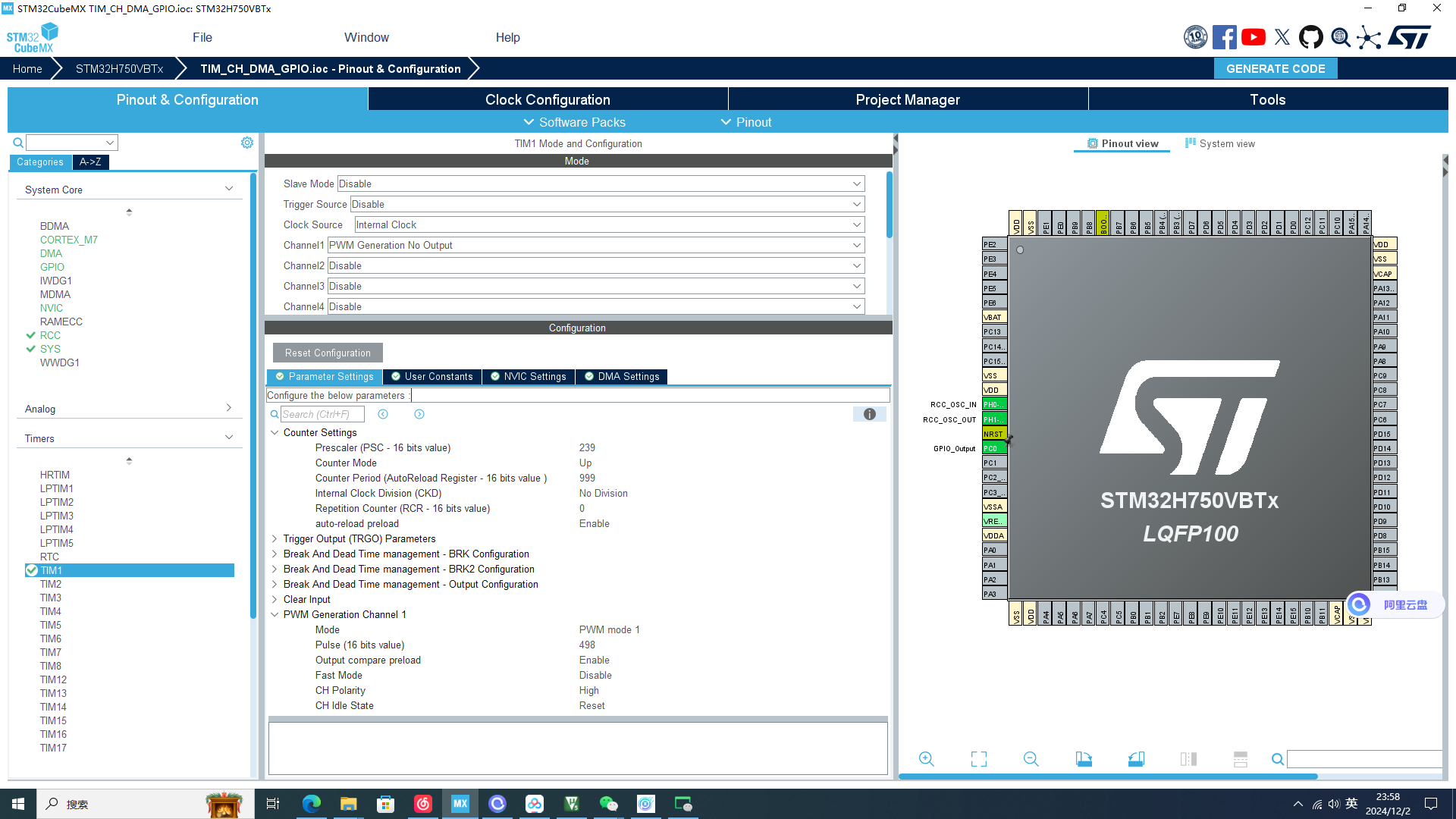Go to next parameter search result
Screen dimensions: 1456x819
[419, 414]
